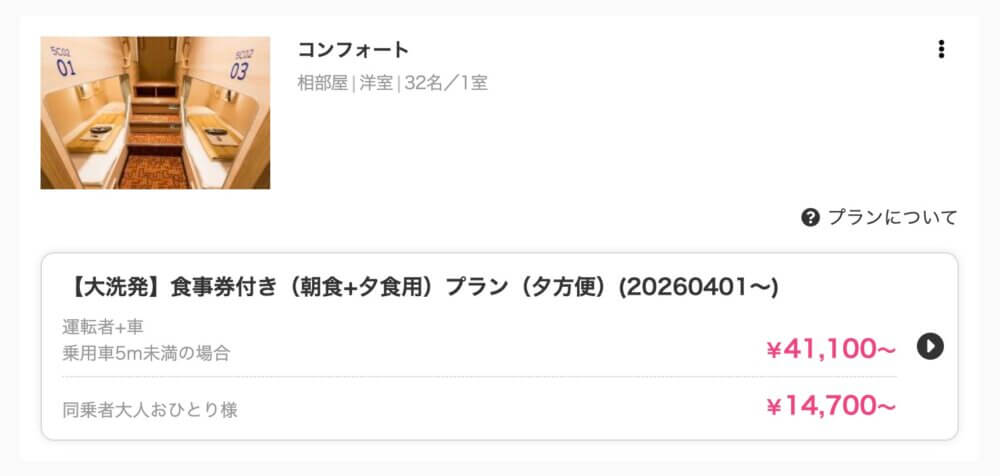Click bed number 01 in room photo

65,68
